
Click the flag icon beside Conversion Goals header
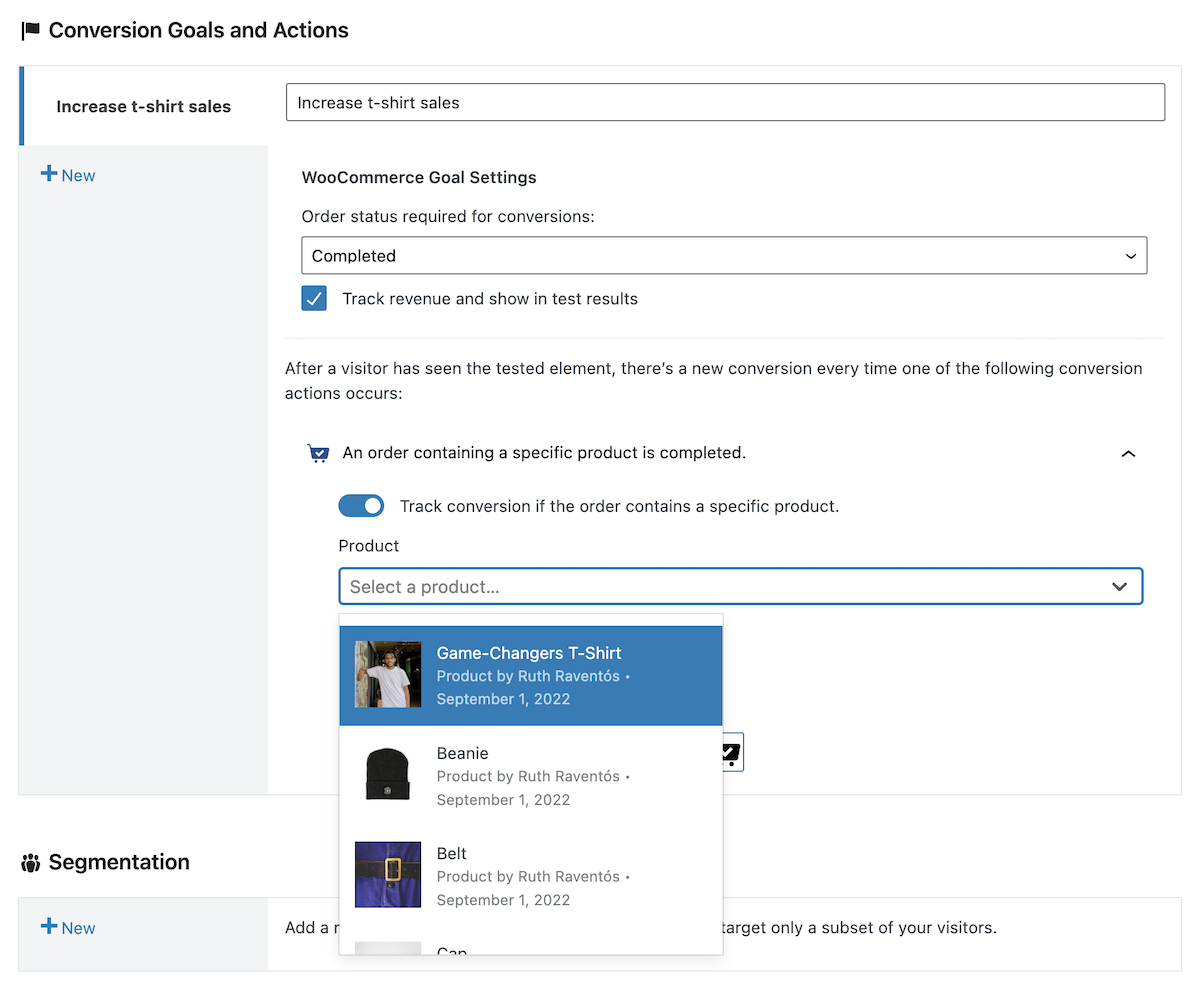[30, 30]
